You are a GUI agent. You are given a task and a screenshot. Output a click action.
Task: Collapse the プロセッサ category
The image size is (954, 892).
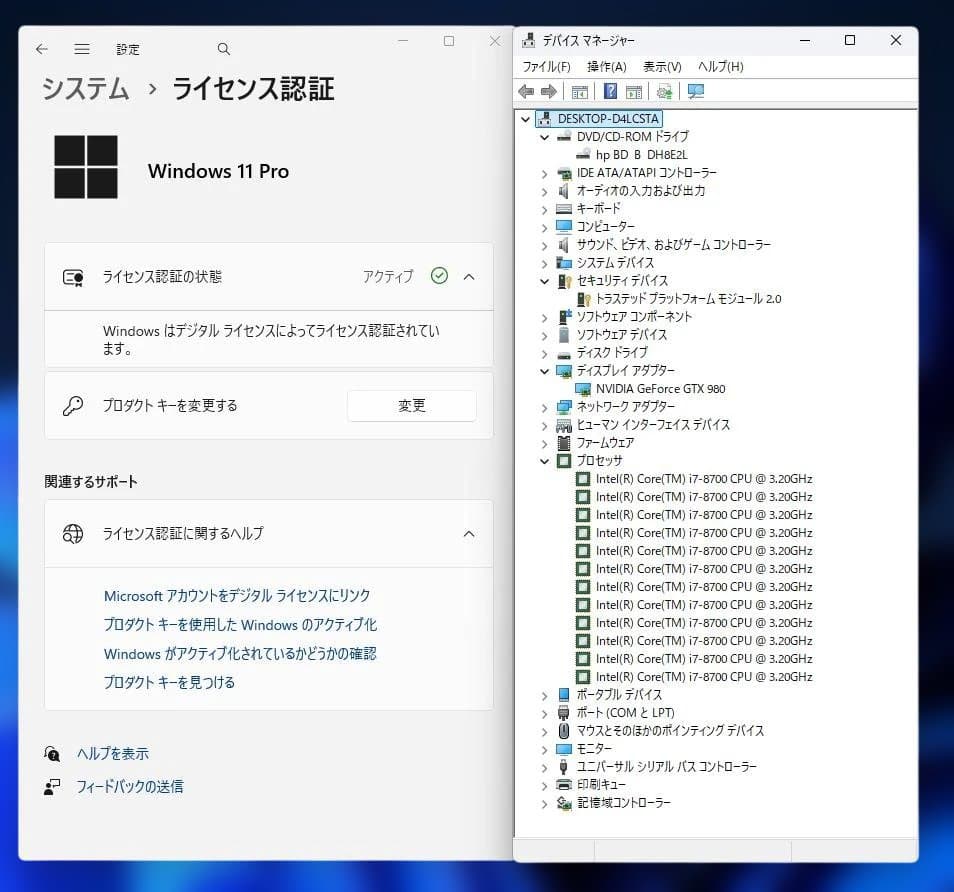[544, 461]
